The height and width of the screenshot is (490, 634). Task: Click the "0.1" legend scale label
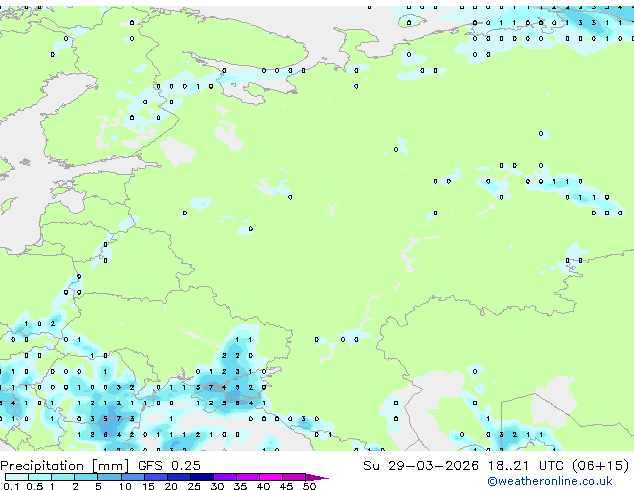(x=11, y=486)
